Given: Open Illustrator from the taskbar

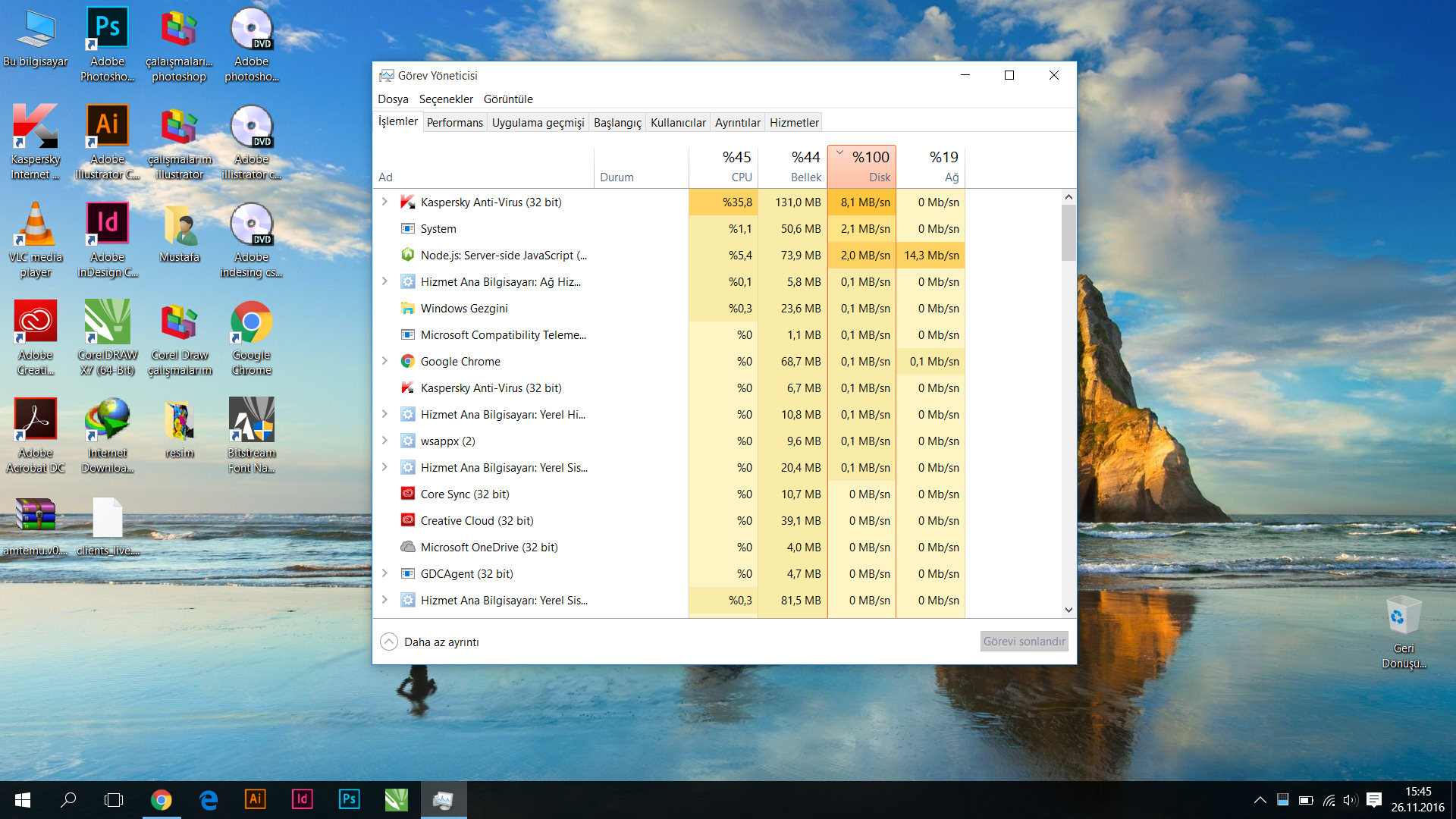Looking at the screenshot, I should pyautogui.click(x=255, y=800).
